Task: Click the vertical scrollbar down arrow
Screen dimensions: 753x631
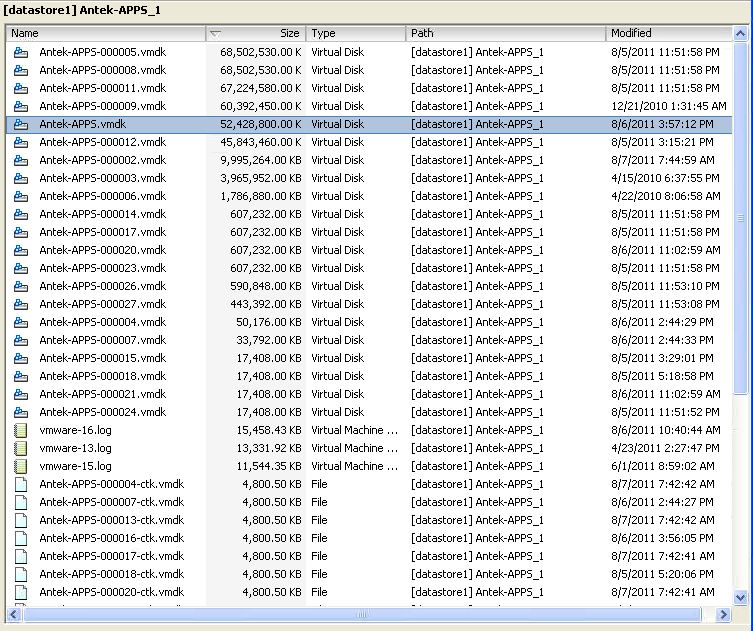Action: coord(740,598)
